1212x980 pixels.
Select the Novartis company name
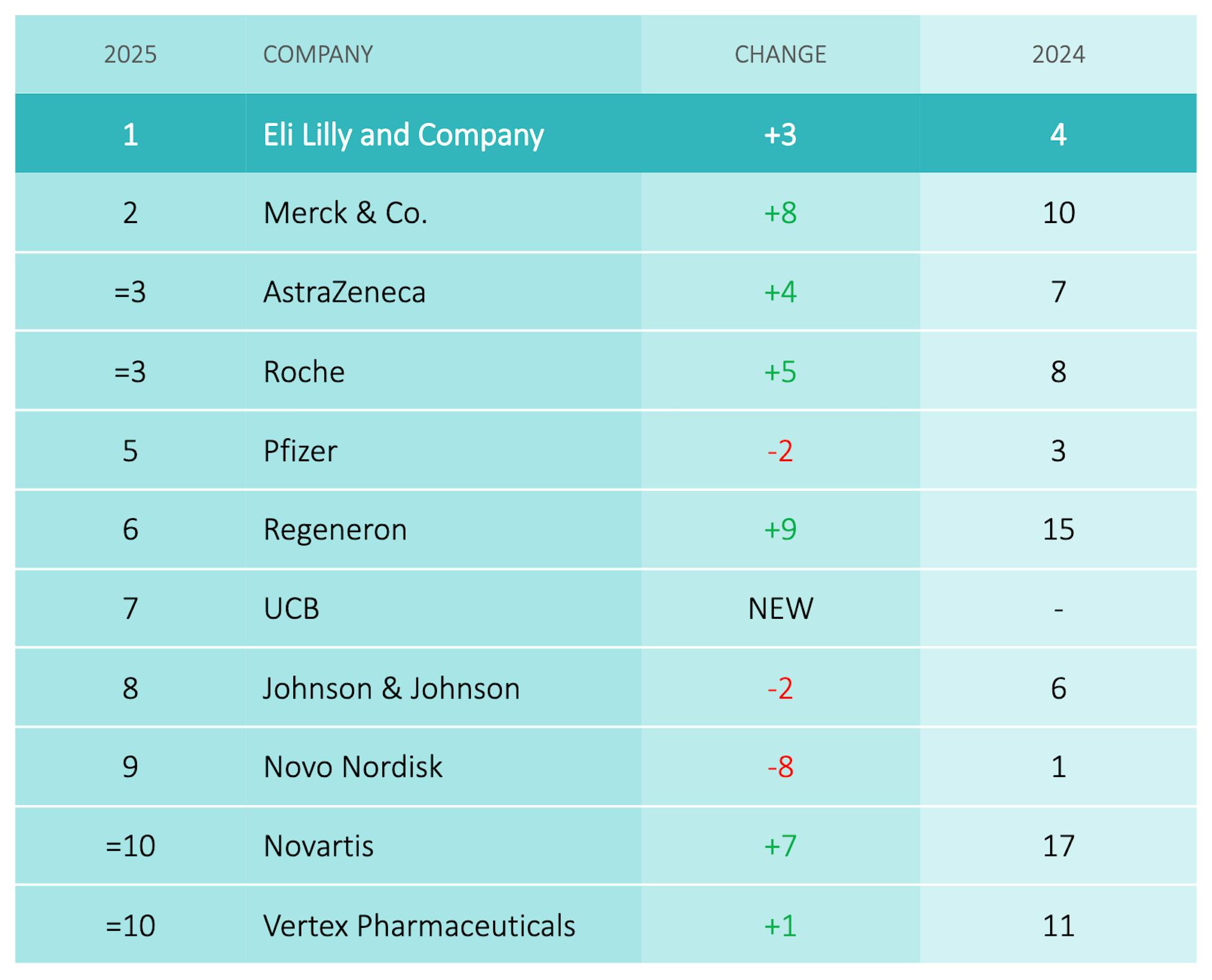click(x=318, y=846)
